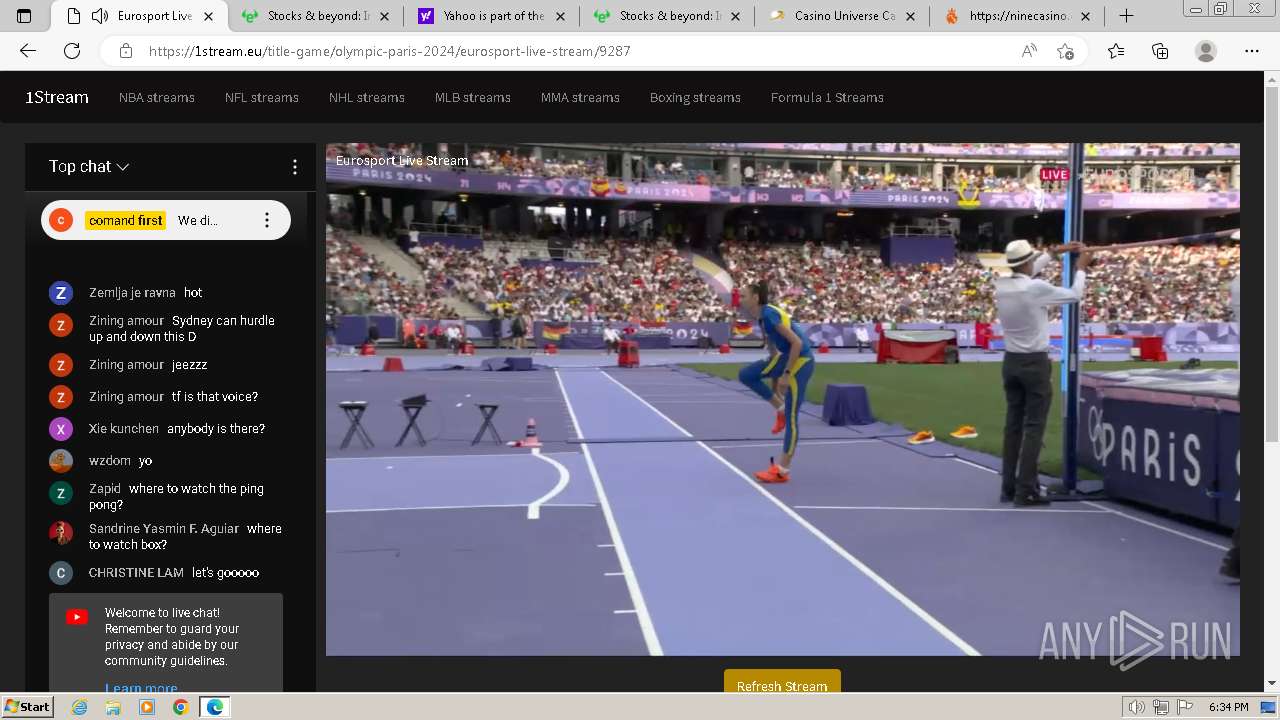Image resolution: width=1280 pixels, height=720 pixels.
Task: Click the site info lock icon
Action: 125,51
